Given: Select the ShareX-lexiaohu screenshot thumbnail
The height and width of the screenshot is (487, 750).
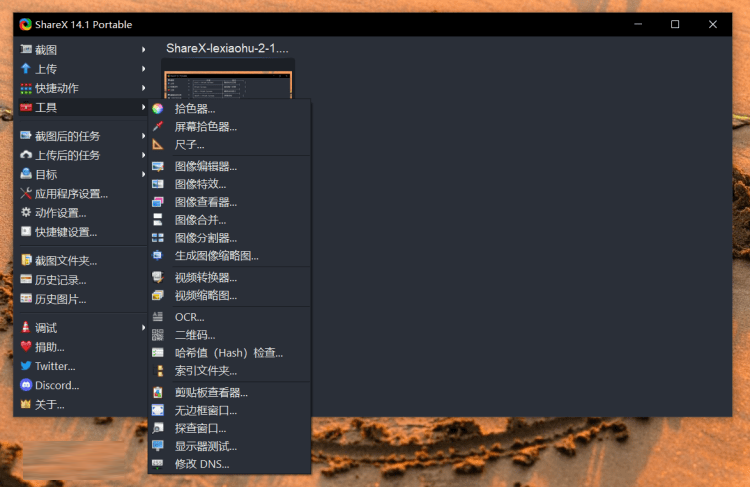Looking at the screenshot, I should (228, 85).
